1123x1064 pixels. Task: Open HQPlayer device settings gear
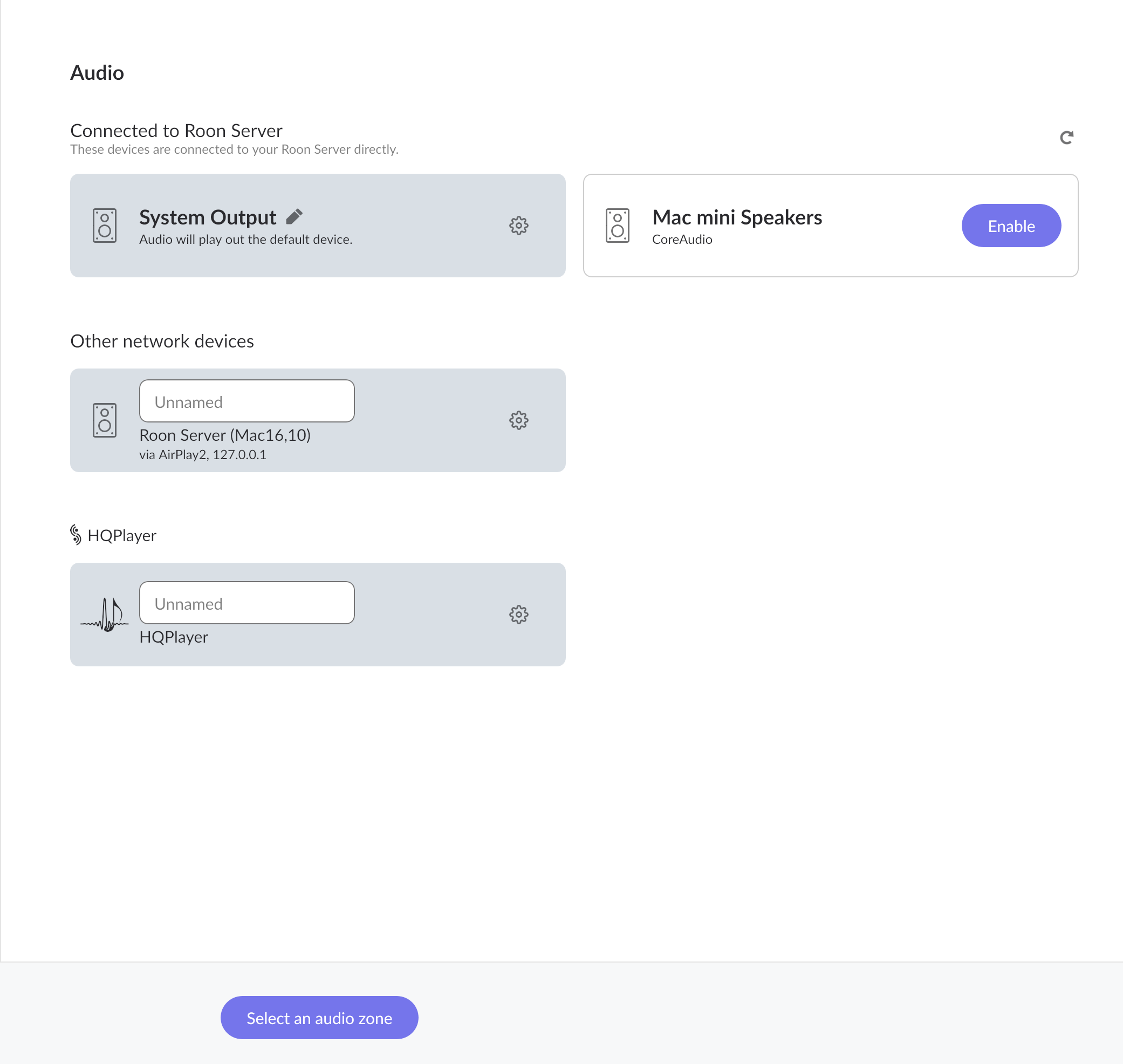[518, 614]
